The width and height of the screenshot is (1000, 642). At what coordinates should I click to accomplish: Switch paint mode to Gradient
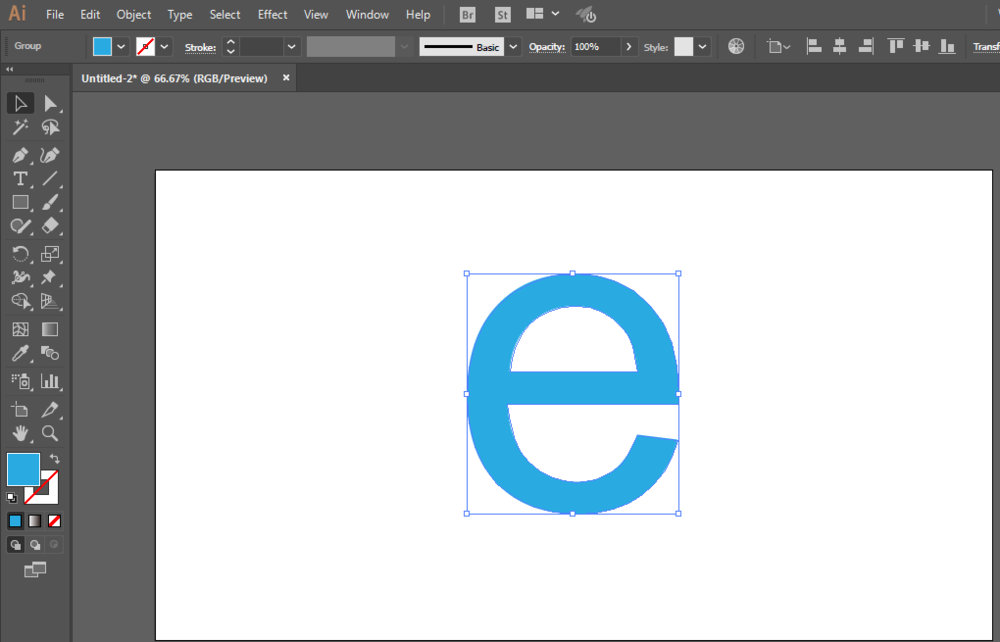[35, 521]
